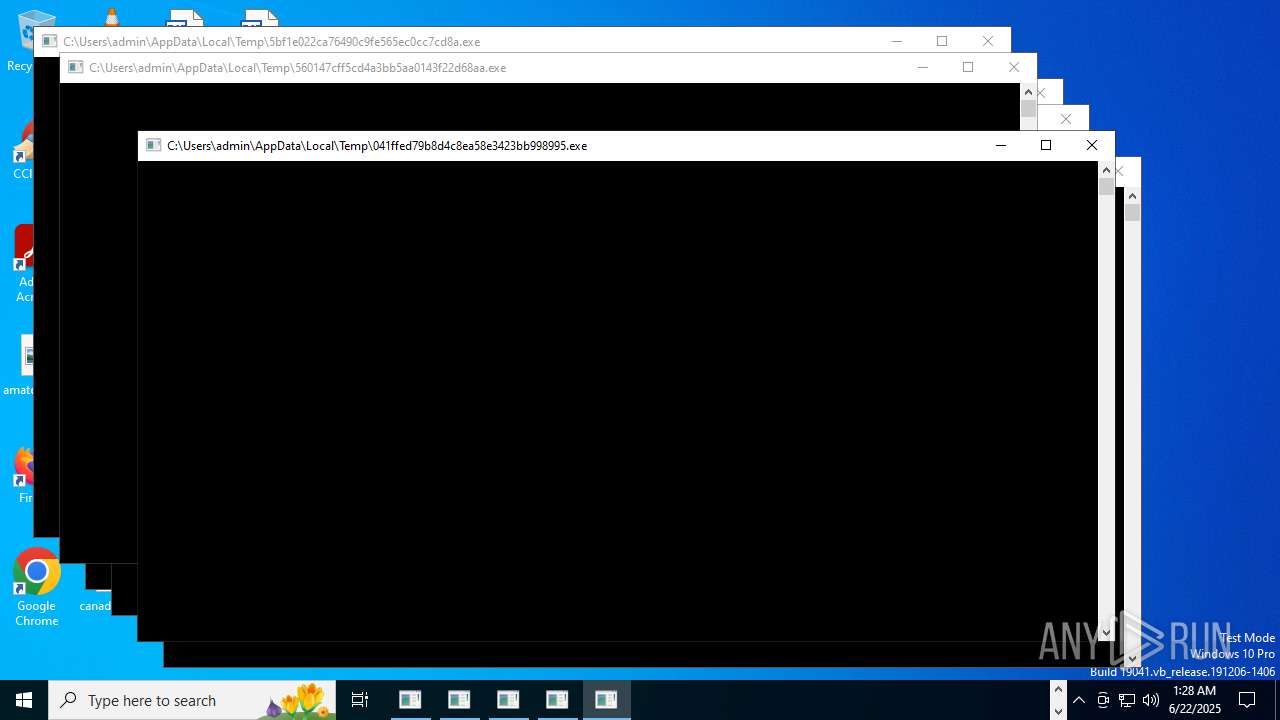Click scroll-down arrow in 041ffed window scrollbar

[x=1106, y=632]
